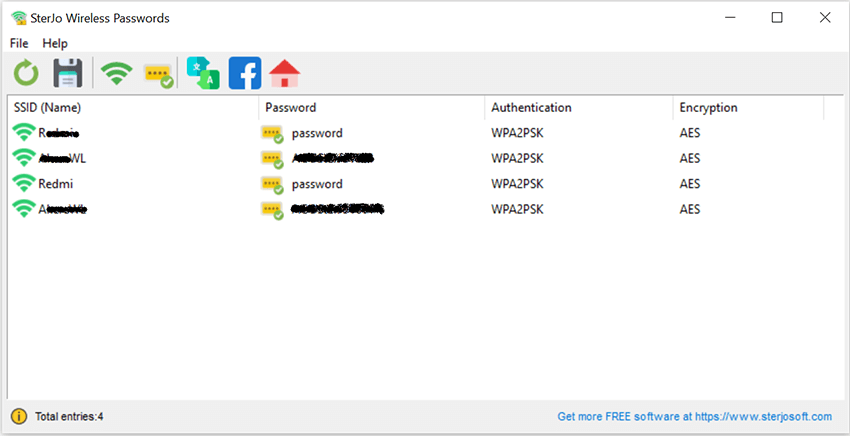Viewport: 850px width, 436px height.
Task: Open the File menu
Action: [x=19, y=43]
